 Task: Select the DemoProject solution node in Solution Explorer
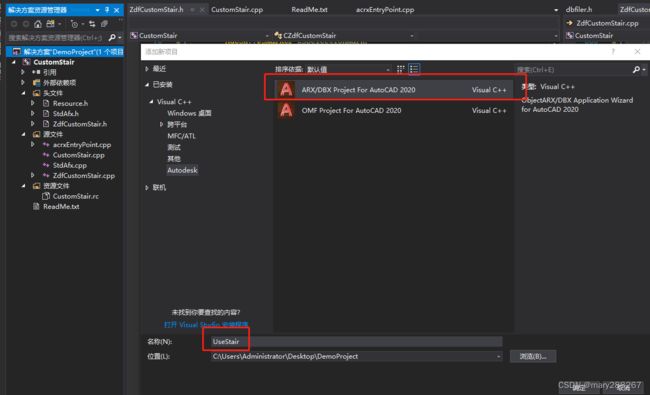click(65, 52)
